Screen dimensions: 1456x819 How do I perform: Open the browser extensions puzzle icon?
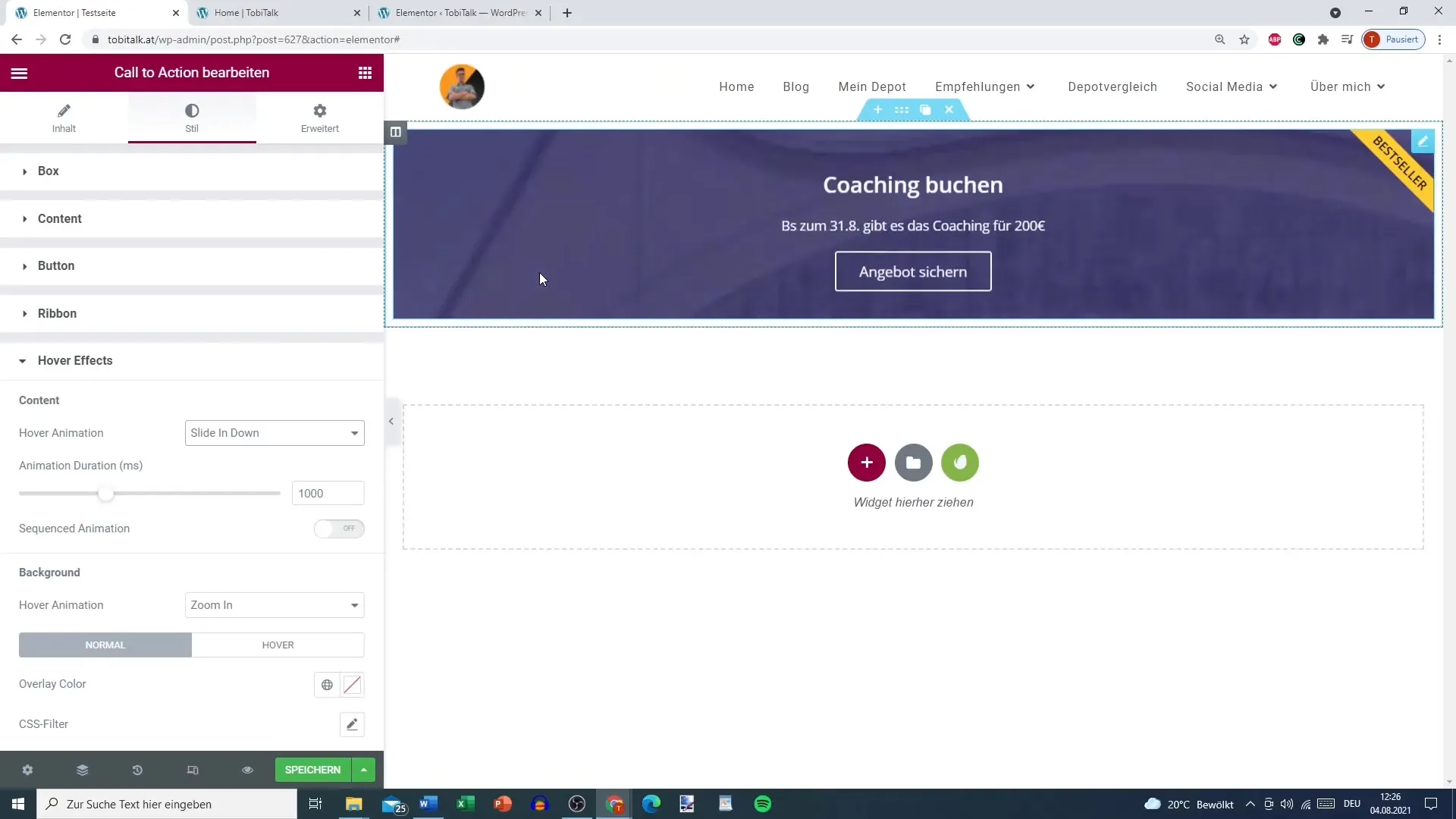point(1323,39)
